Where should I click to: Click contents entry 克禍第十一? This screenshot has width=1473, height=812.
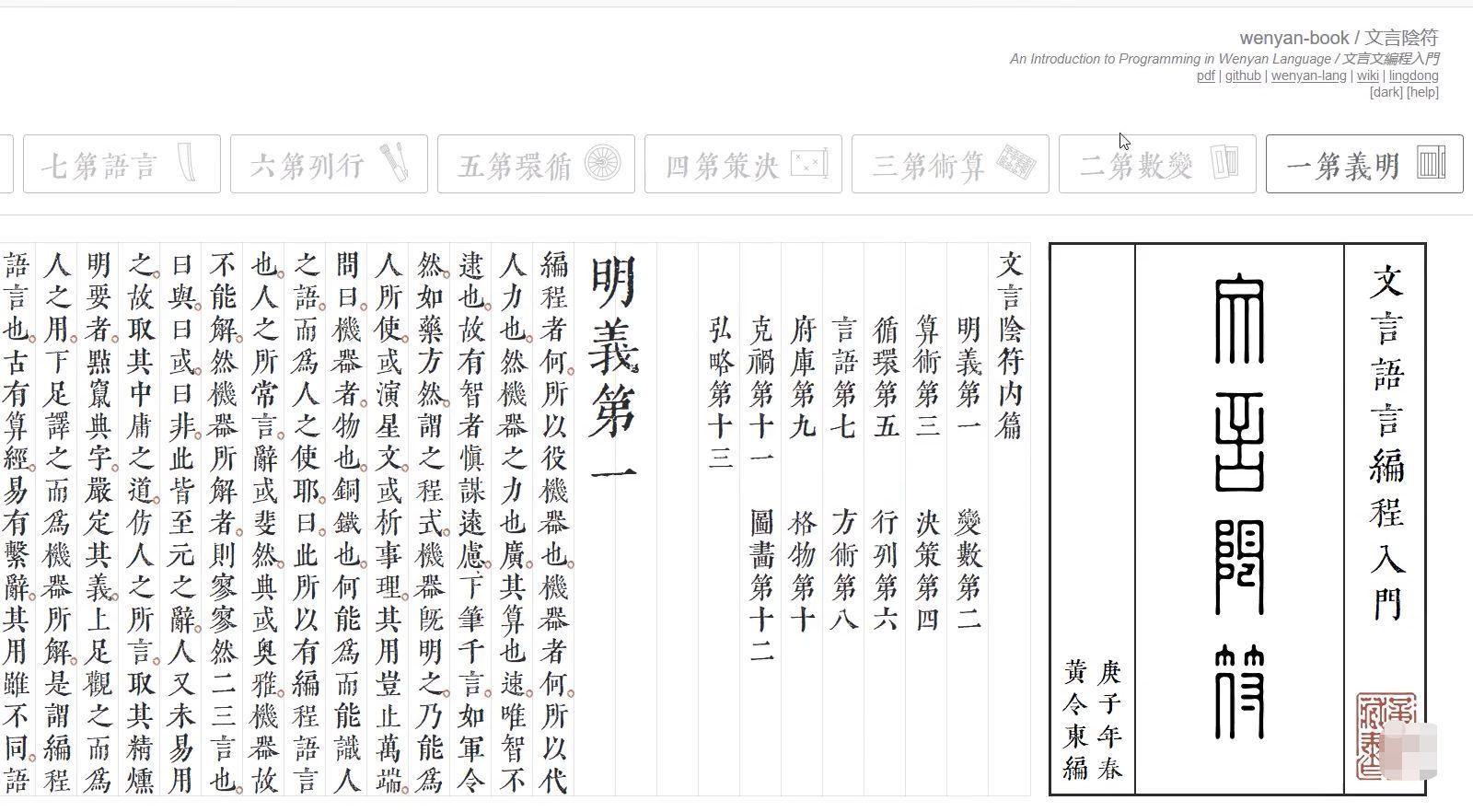point(761,393)
